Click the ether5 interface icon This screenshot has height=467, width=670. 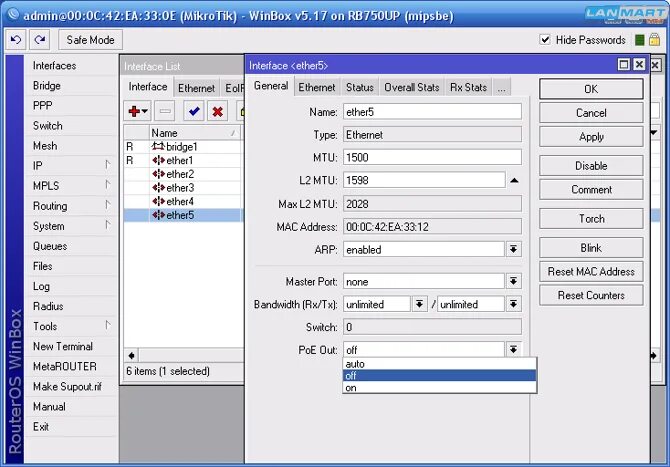[158, 215]
